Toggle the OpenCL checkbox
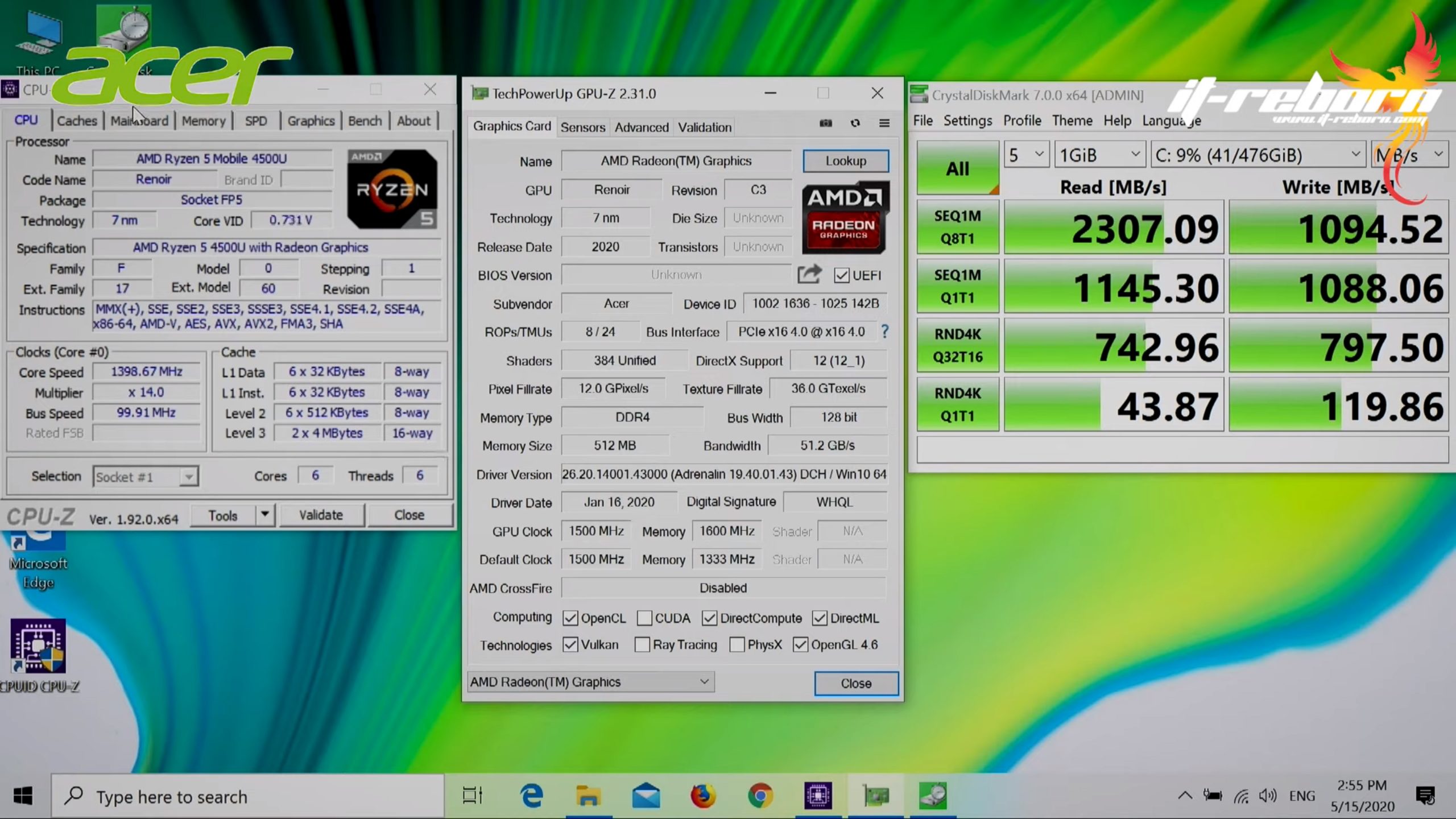Screen dimensions: 1456x819 coord(570,618)
